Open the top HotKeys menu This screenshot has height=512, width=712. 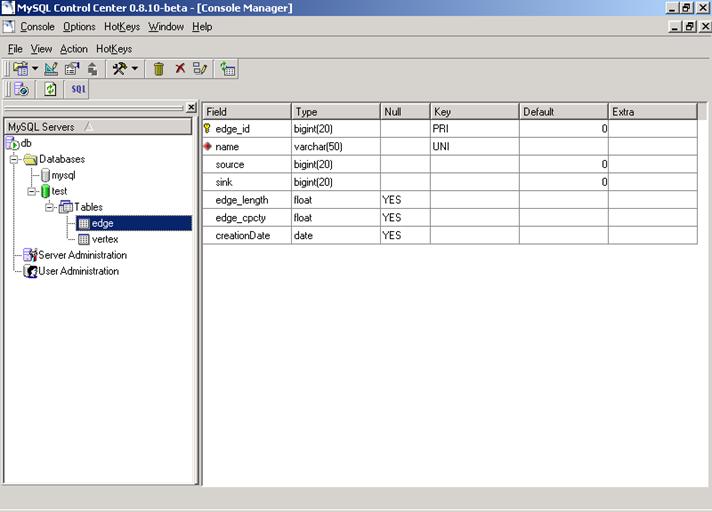pos(122,27)
